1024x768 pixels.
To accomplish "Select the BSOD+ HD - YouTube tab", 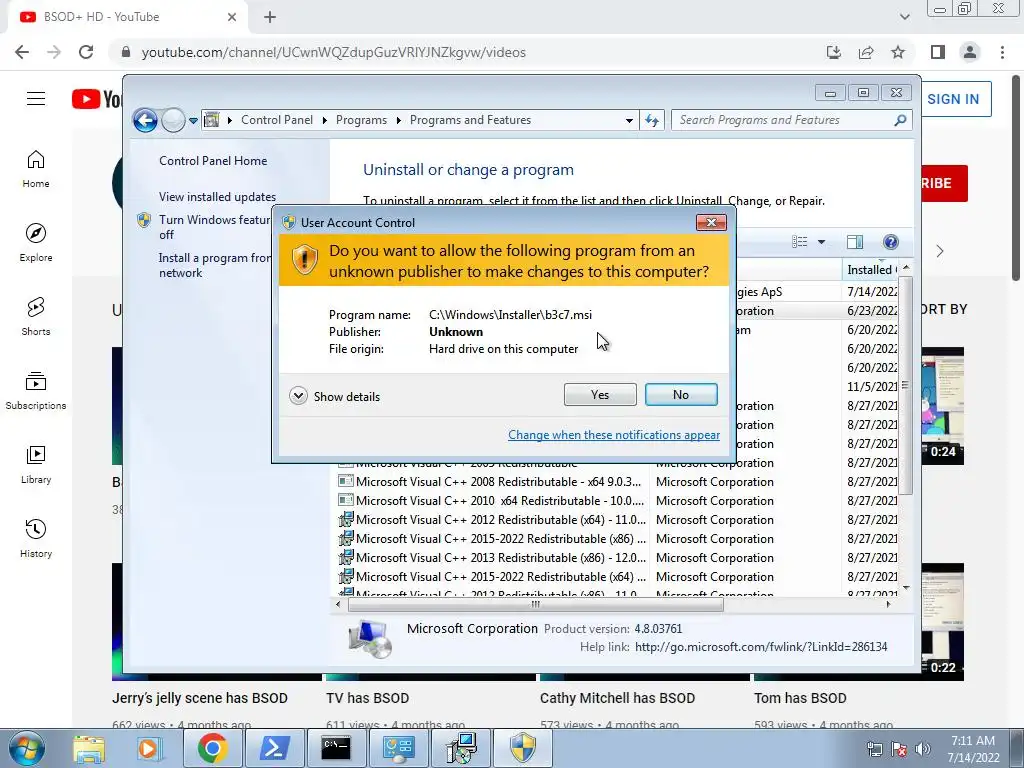I will 127,17.
